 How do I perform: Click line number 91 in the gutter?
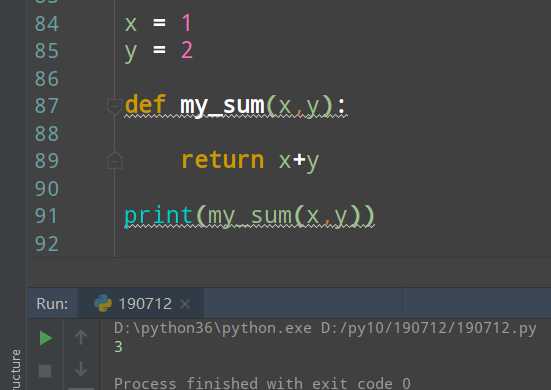point(46,216)
